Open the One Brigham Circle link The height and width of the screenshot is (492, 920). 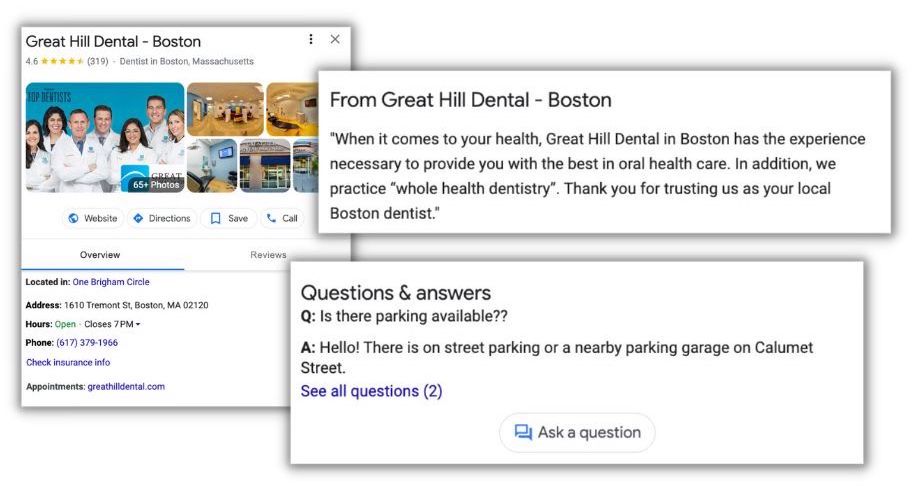tap(111, 281)
